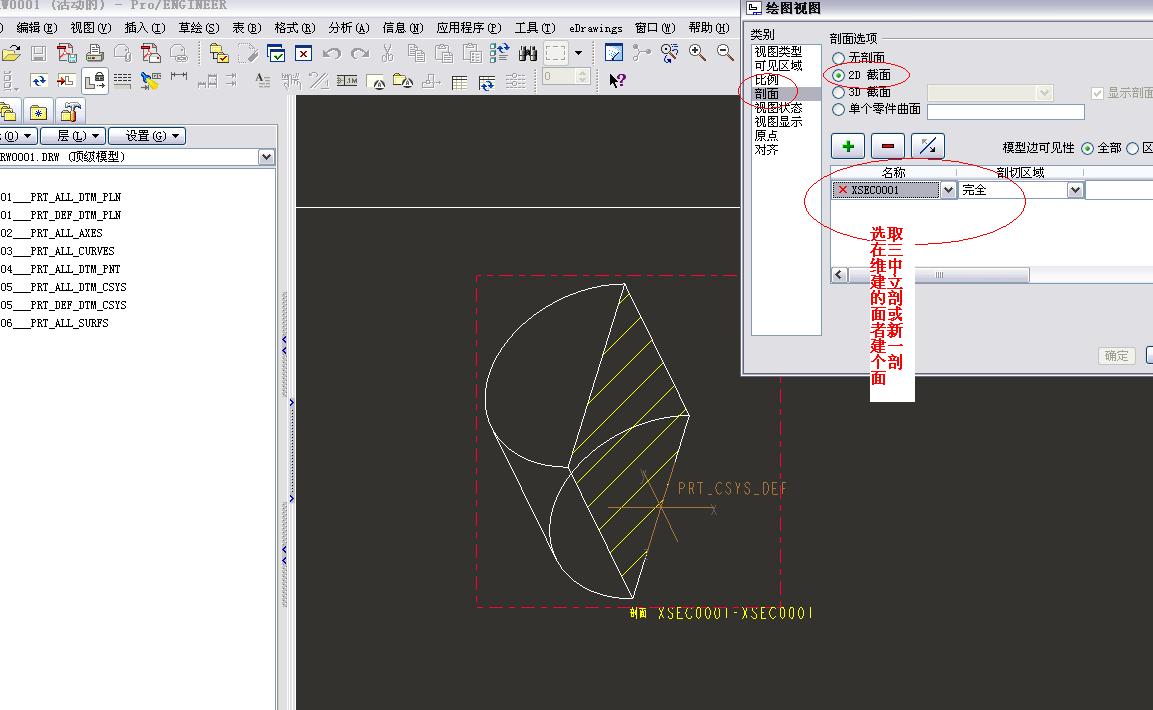This screenshot has width=1153, height=710.
Task: Click the Redo arrow icon
Action: tap(360, 53)
